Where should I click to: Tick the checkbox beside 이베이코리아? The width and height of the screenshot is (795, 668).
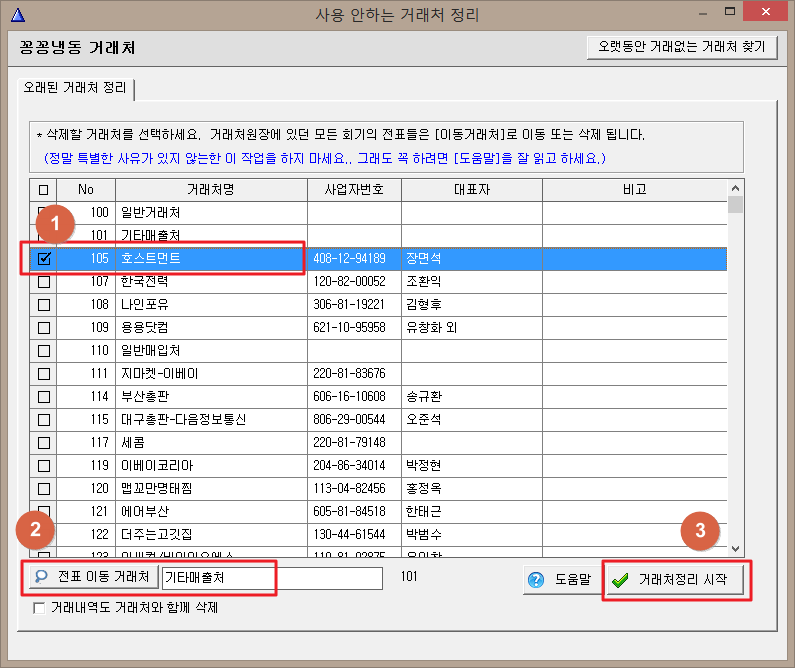click(x=44, y=466)
